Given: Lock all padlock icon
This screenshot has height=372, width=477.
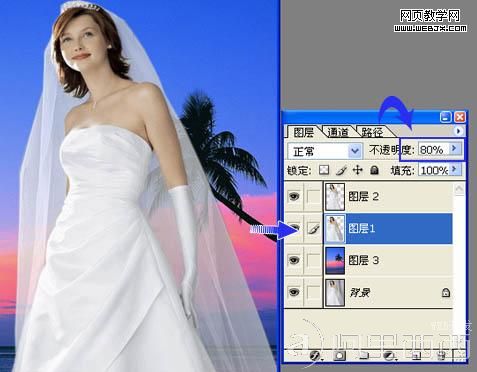Looking at the screenshot, I should pos(375,170).
